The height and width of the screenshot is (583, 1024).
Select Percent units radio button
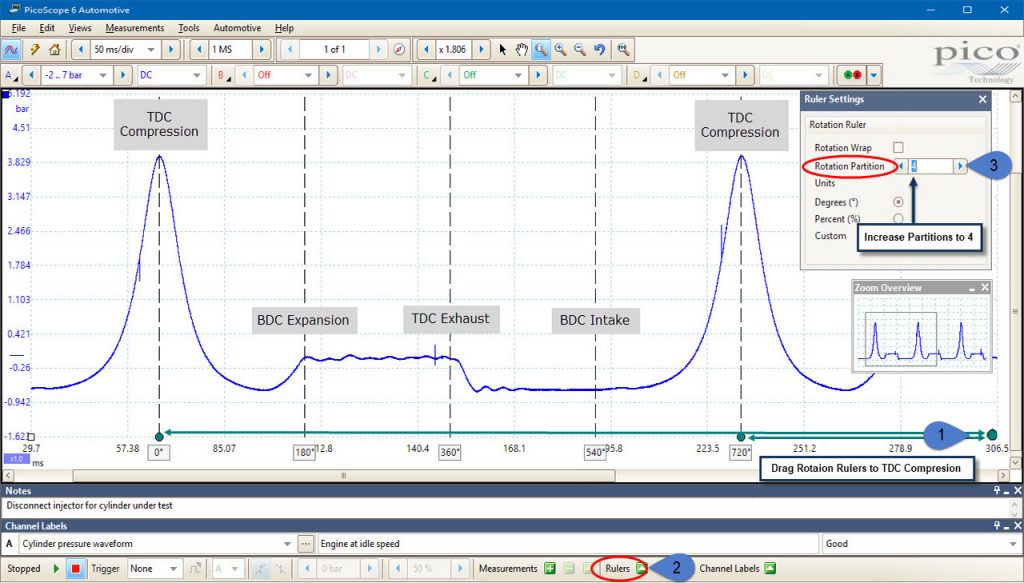(898, 219)
